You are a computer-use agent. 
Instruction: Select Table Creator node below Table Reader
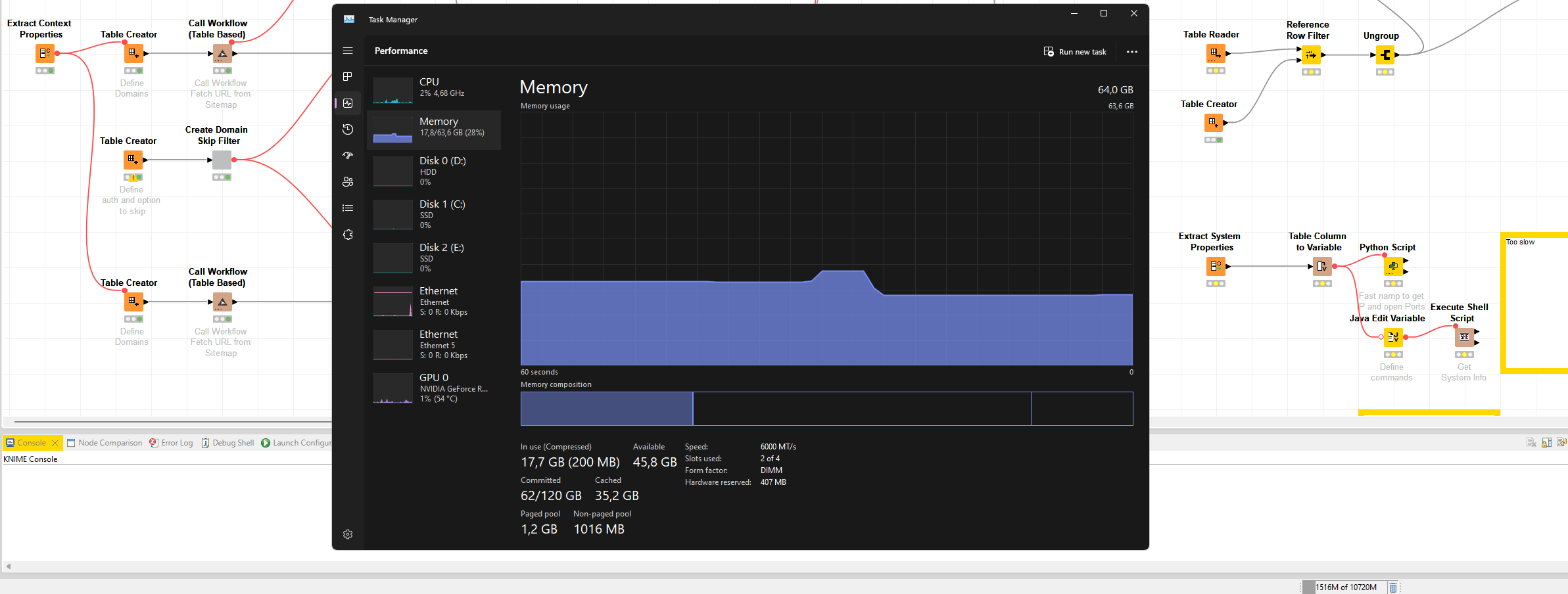1214,123
